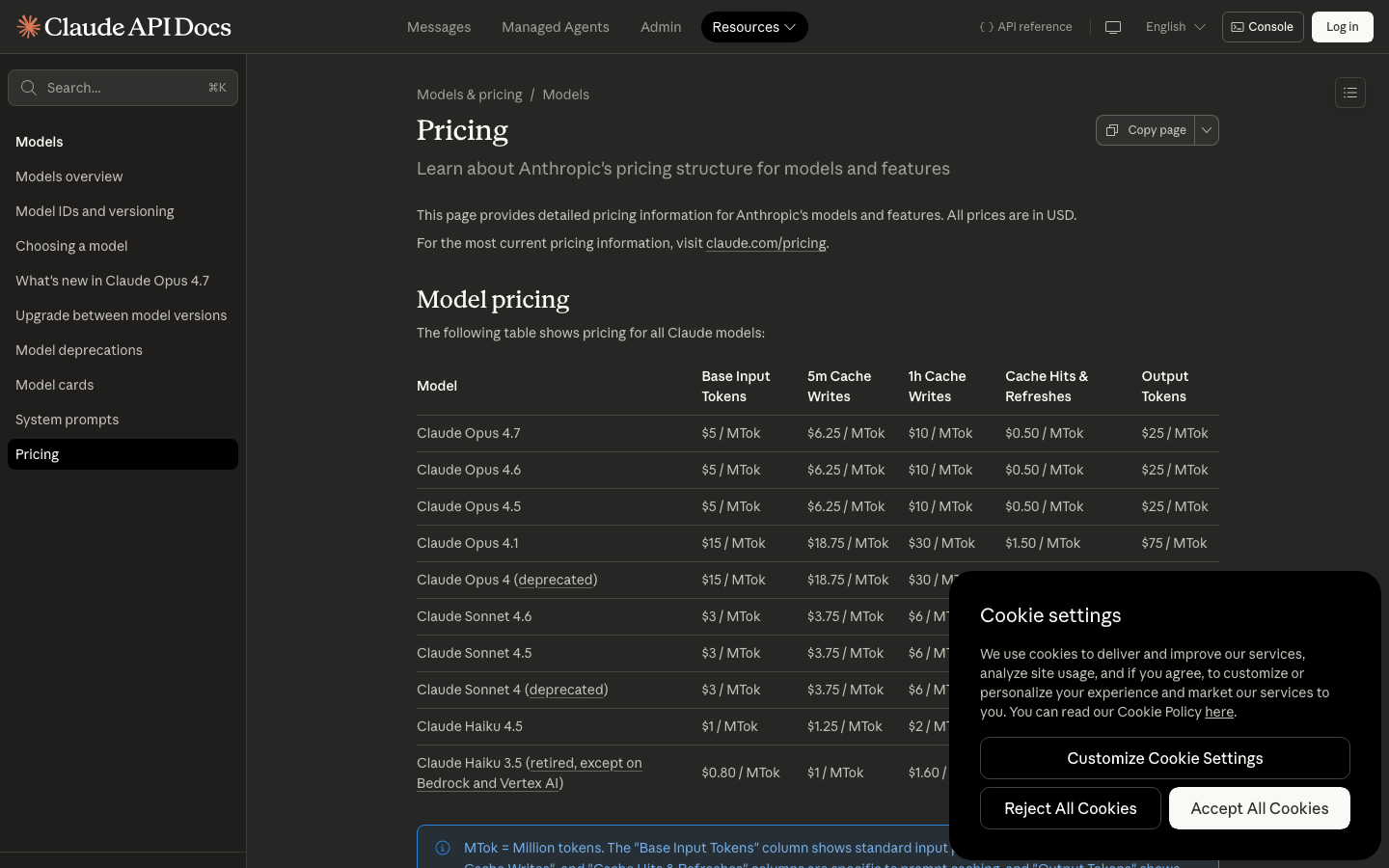Click the Claude Opus 4.6 row name
This screenshot has height=868, width=1389.
coord(469,470)
